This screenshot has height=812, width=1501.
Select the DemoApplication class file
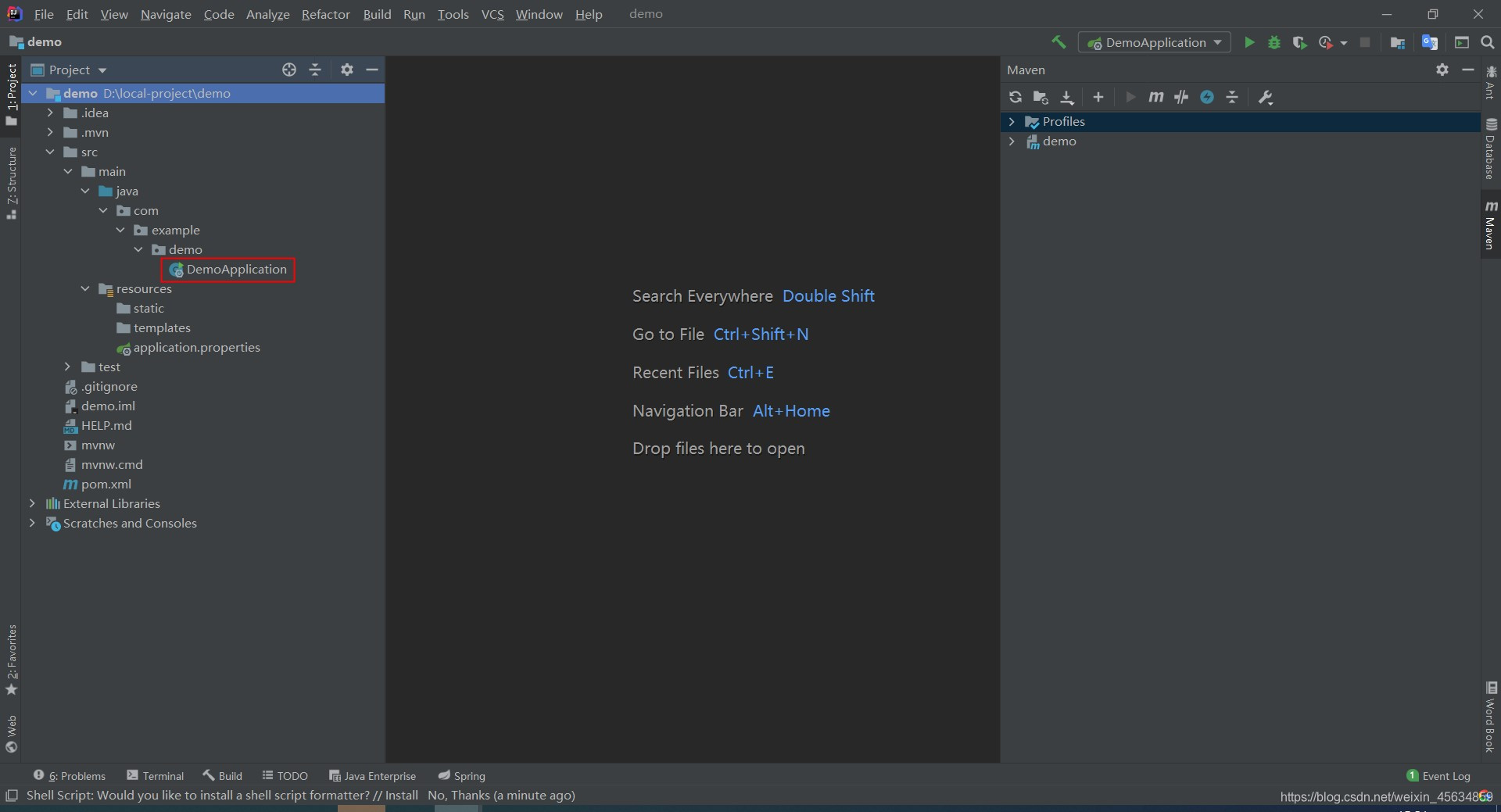228,269
